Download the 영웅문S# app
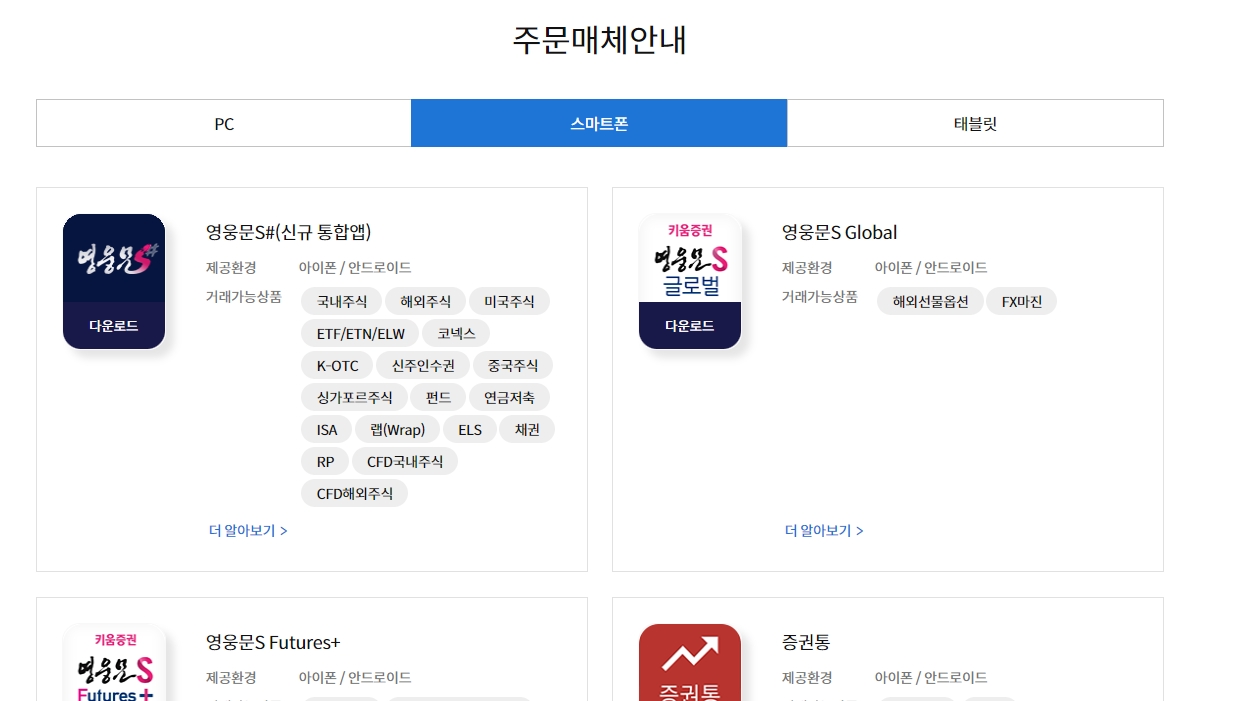This screenshot has width=1235, height=701. [x=114, y=326]
